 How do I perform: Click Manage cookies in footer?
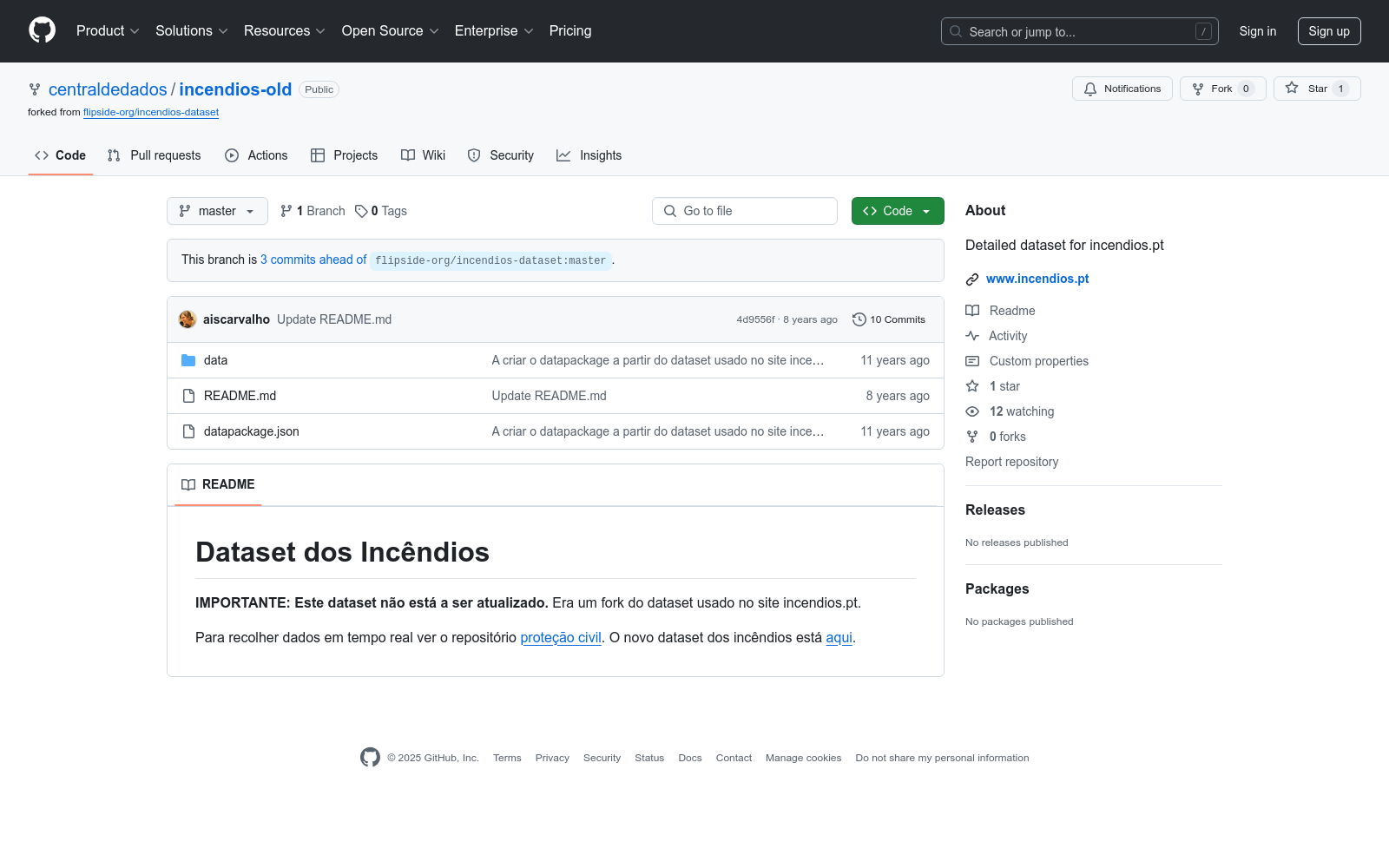(804, 758)
